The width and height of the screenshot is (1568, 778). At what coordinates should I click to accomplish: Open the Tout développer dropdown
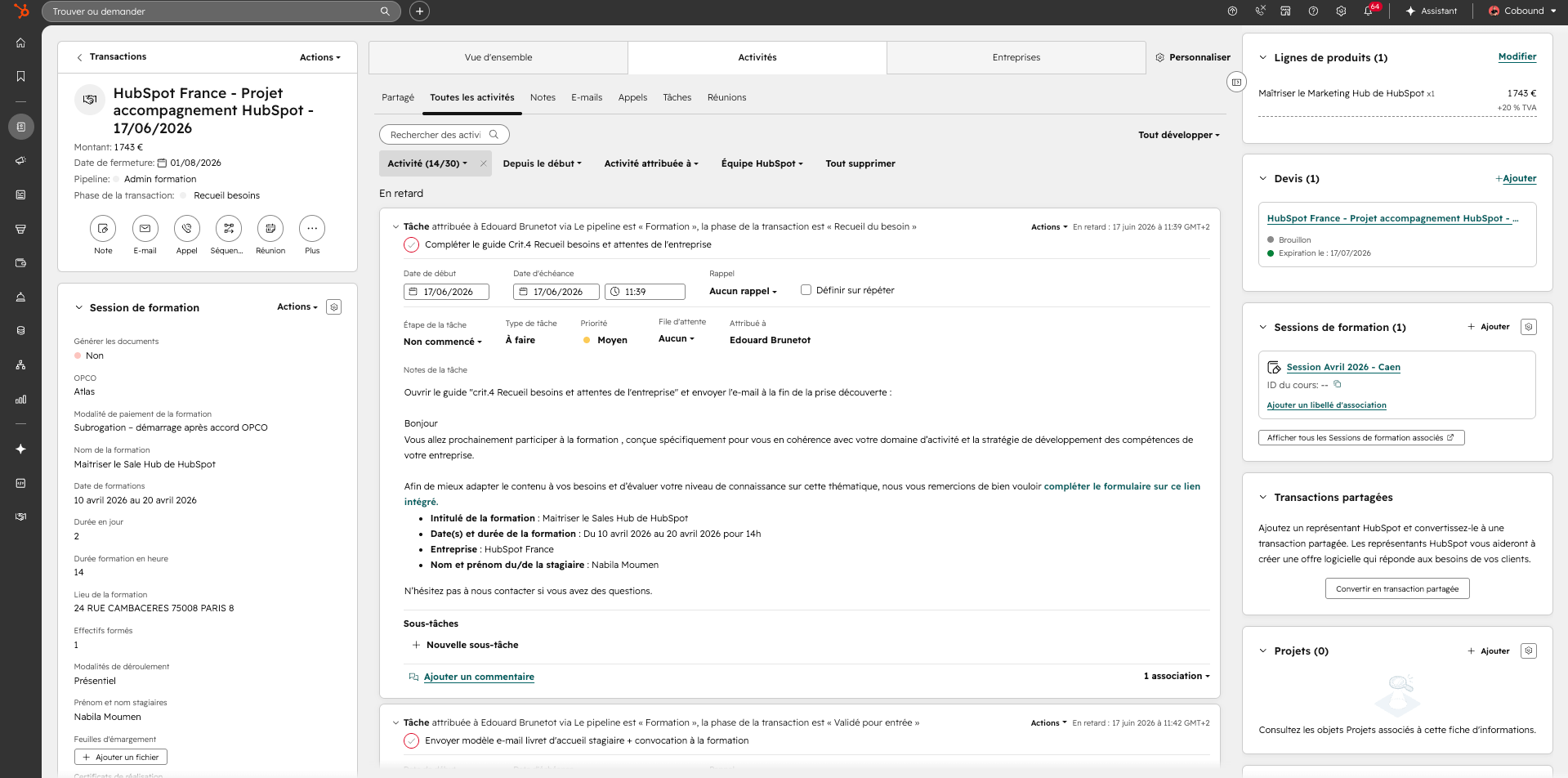(x=1179, y=135)
